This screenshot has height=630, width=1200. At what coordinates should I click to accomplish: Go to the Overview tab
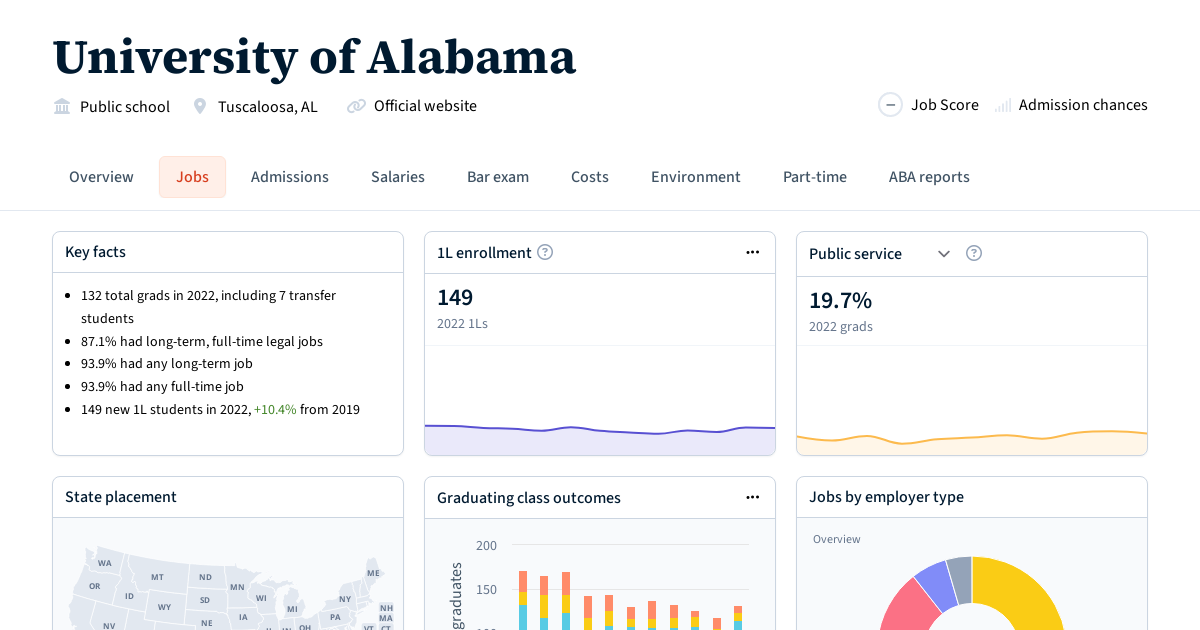pos(101,177)
